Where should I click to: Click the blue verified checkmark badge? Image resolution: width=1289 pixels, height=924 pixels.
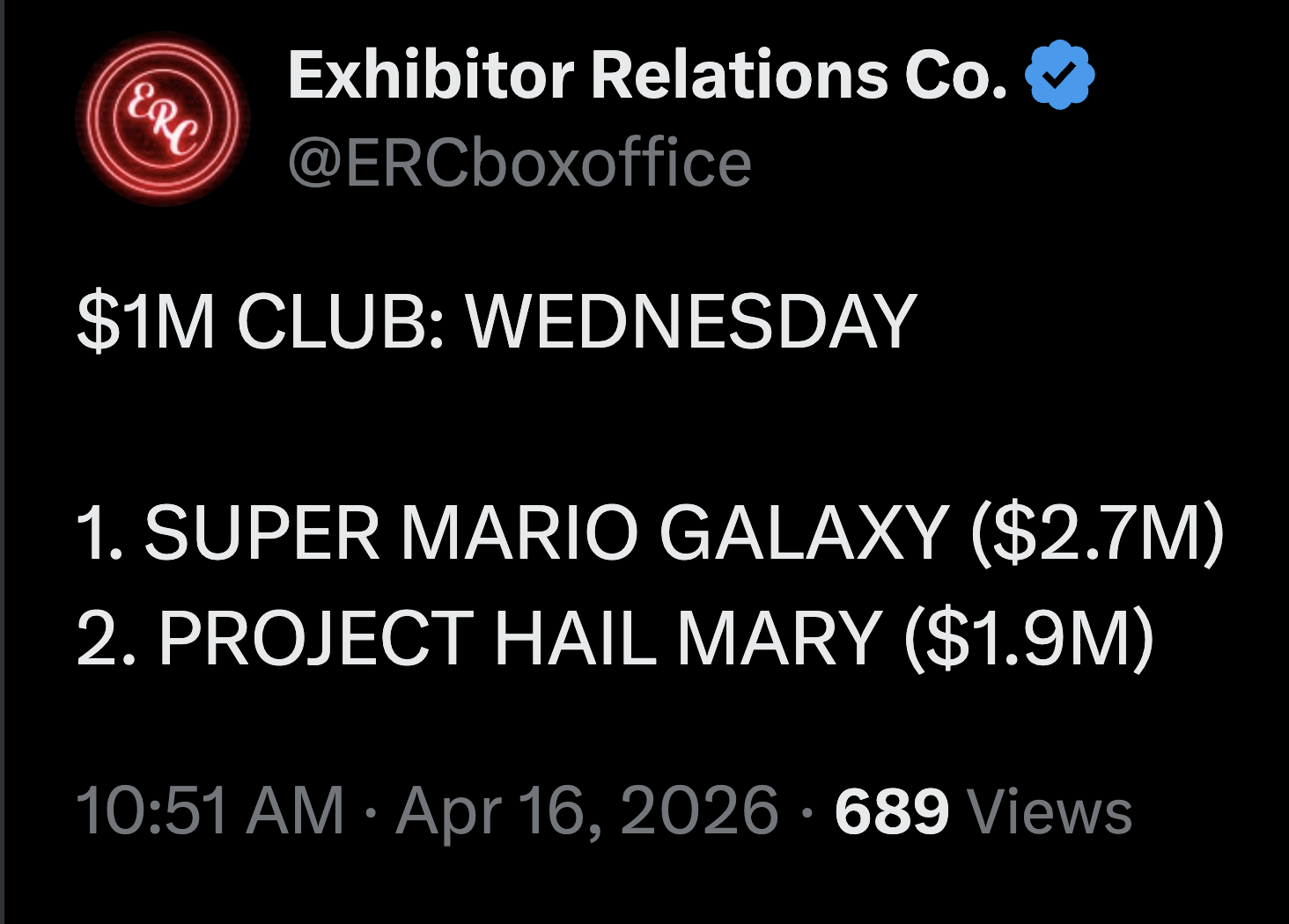[1060, 75]
